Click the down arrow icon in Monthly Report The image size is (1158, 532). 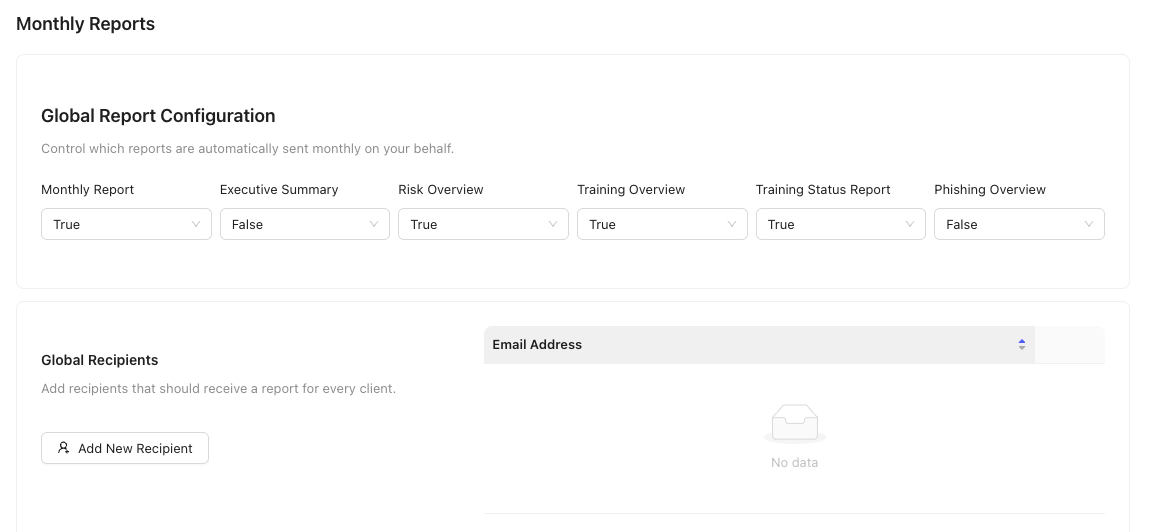click(196, 225)
